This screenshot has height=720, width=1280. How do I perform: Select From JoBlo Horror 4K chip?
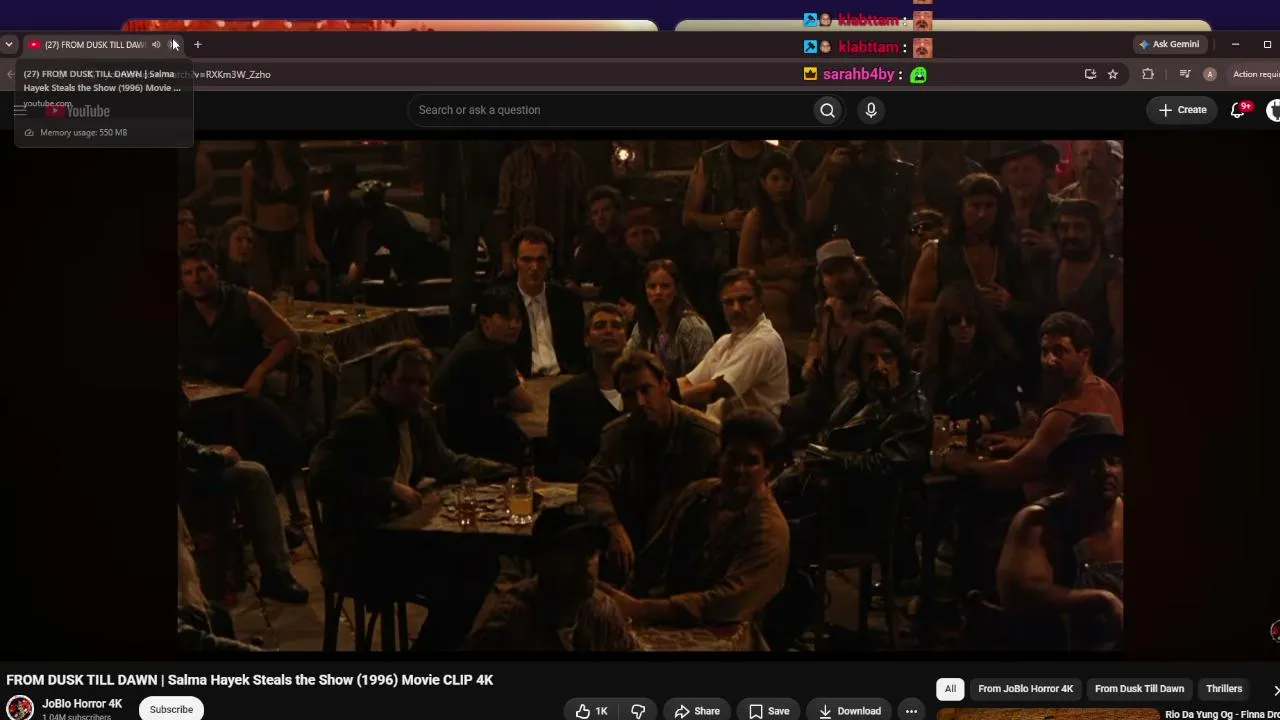[1025, 688]
